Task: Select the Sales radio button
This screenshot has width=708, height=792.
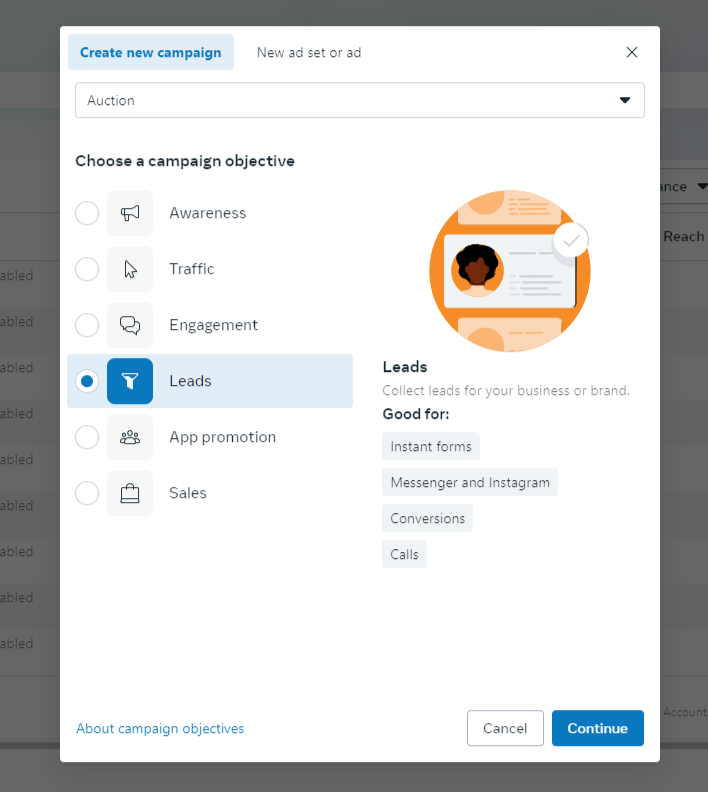Action: [87, 493]
